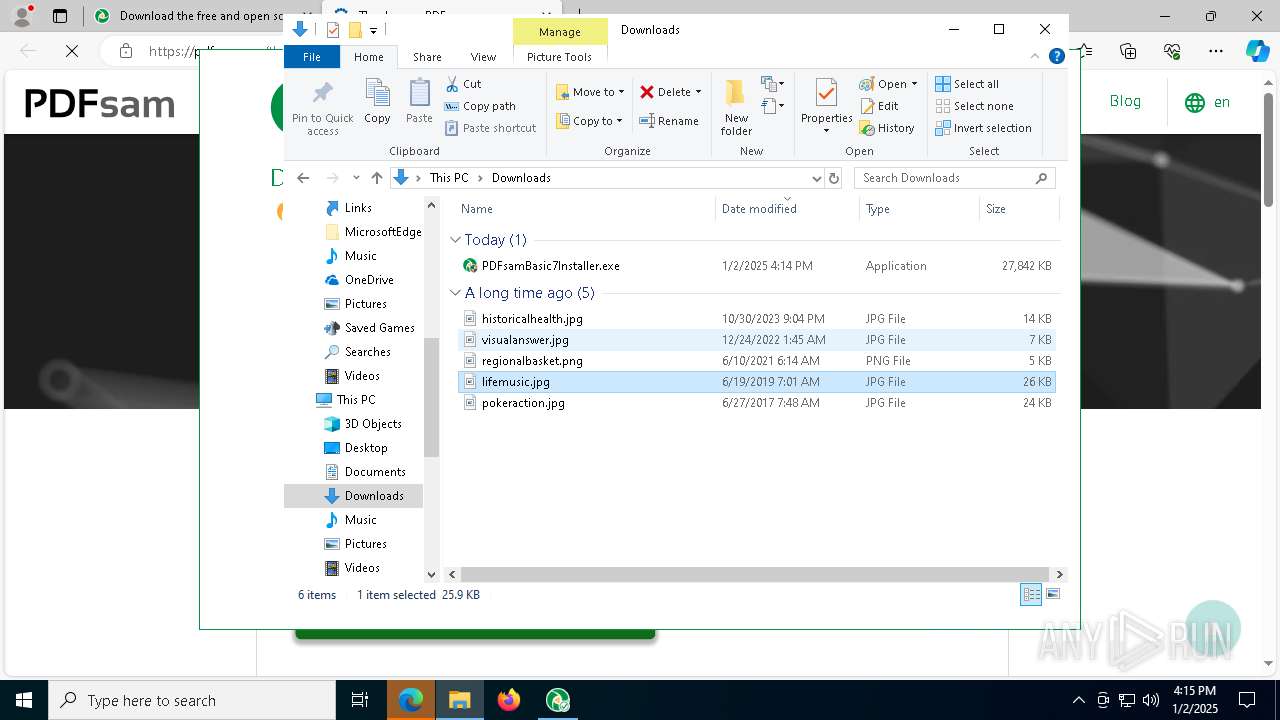
Task: Open the File menu tab
Action: tap(312, 57)
